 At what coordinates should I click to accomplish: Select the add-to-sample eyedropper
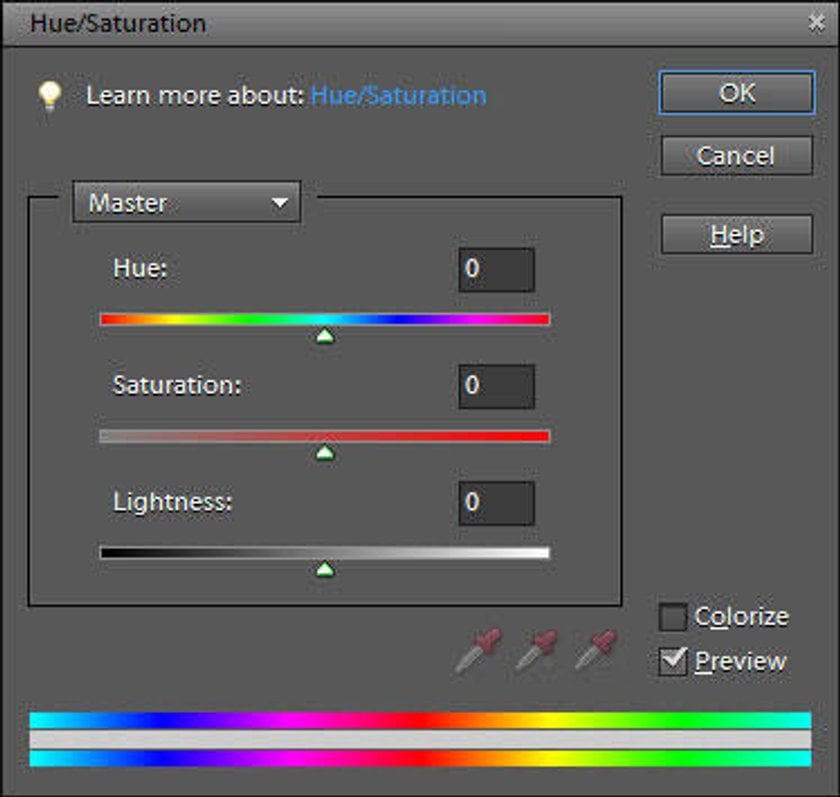point(537,651)
